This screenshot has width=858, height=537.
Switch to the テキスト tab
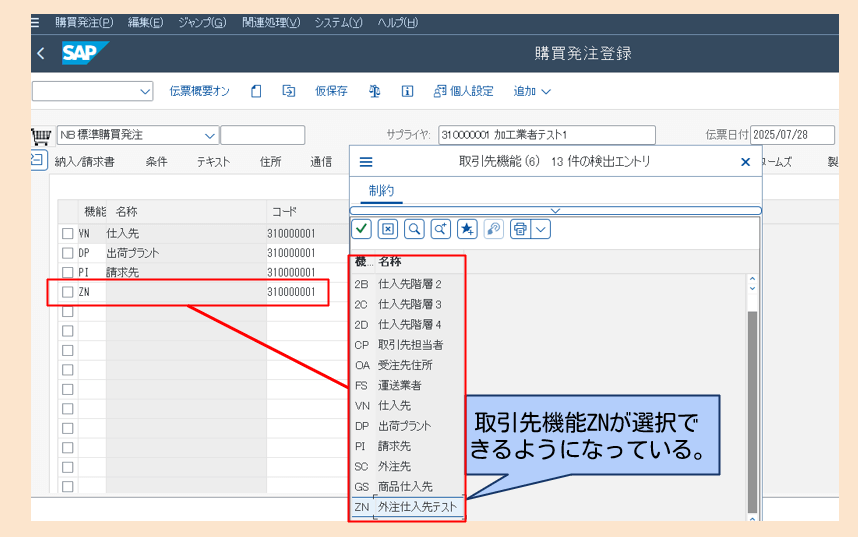(x=213, y=162)
